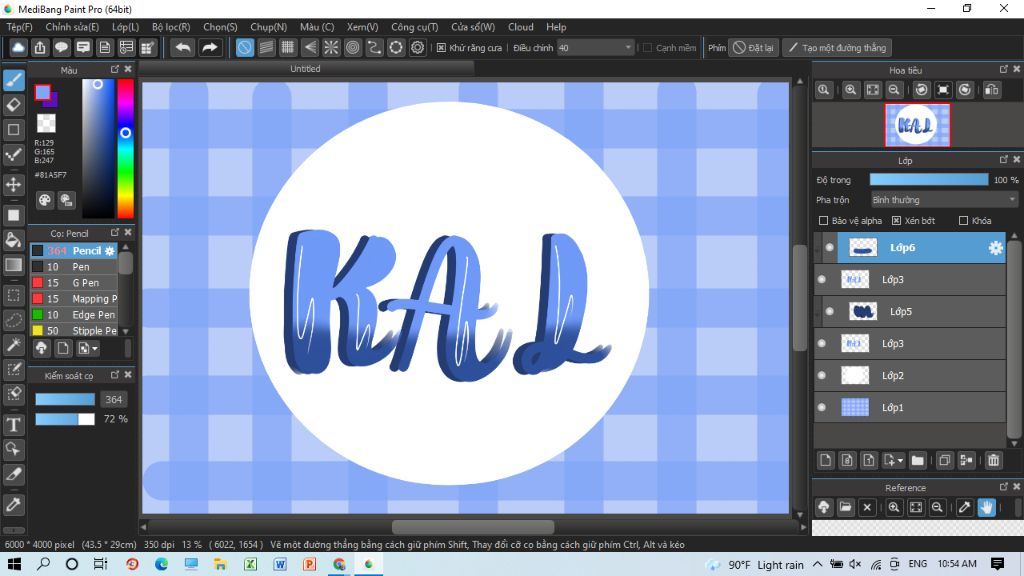
Task: Enable Khóa layer lock checkbox
Action: pos(963,221)
